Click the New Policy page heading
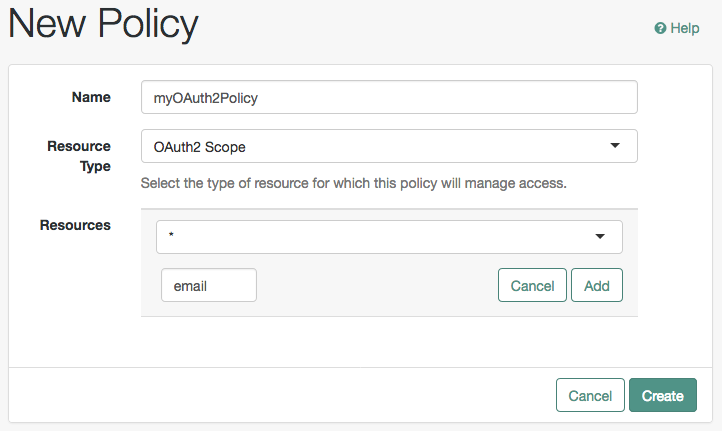This screenshot has height=431, width=722. tap(104, 24)
